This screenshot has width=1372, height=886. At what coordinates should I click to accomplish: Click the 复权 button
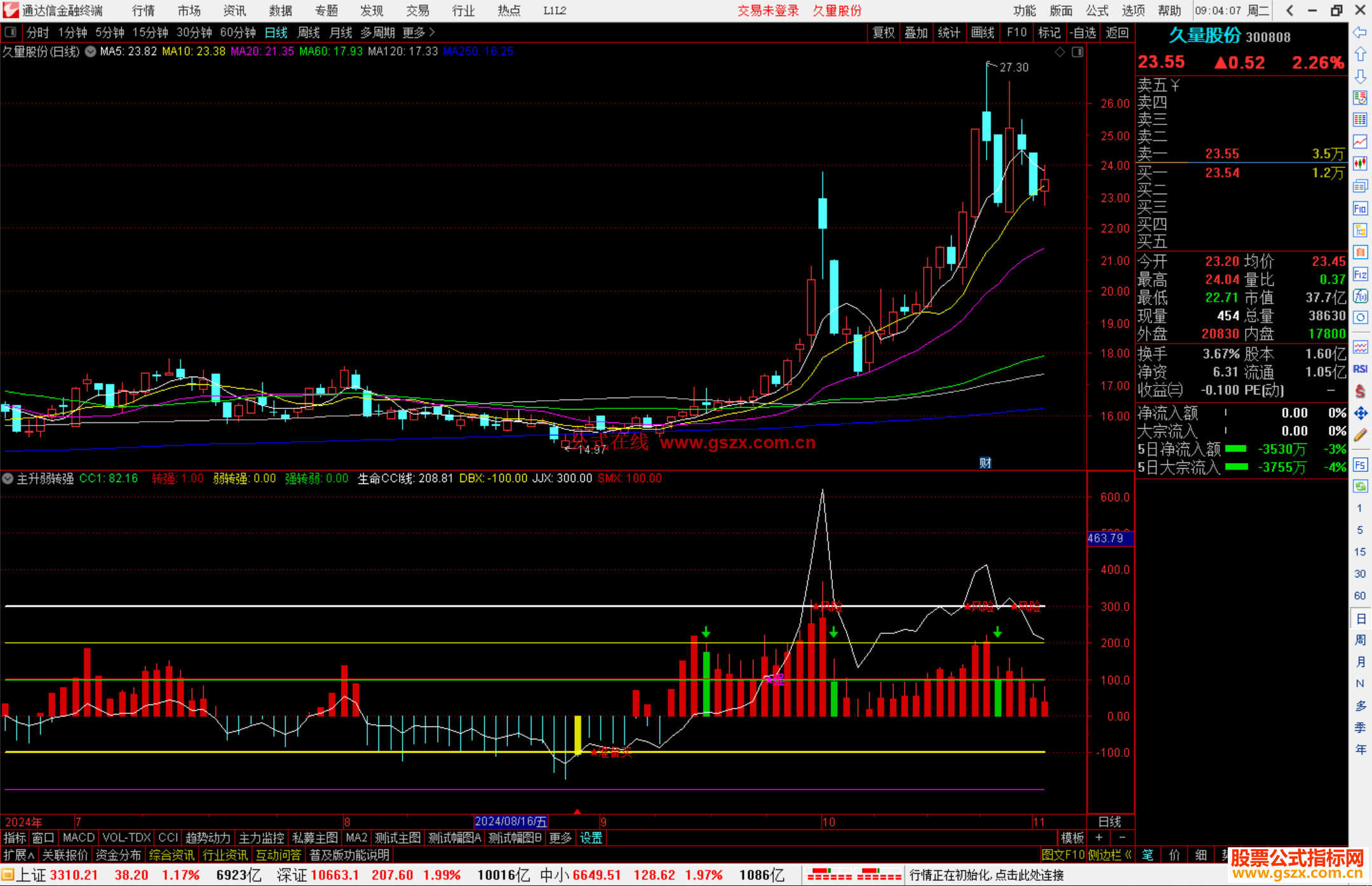(884, 32)
